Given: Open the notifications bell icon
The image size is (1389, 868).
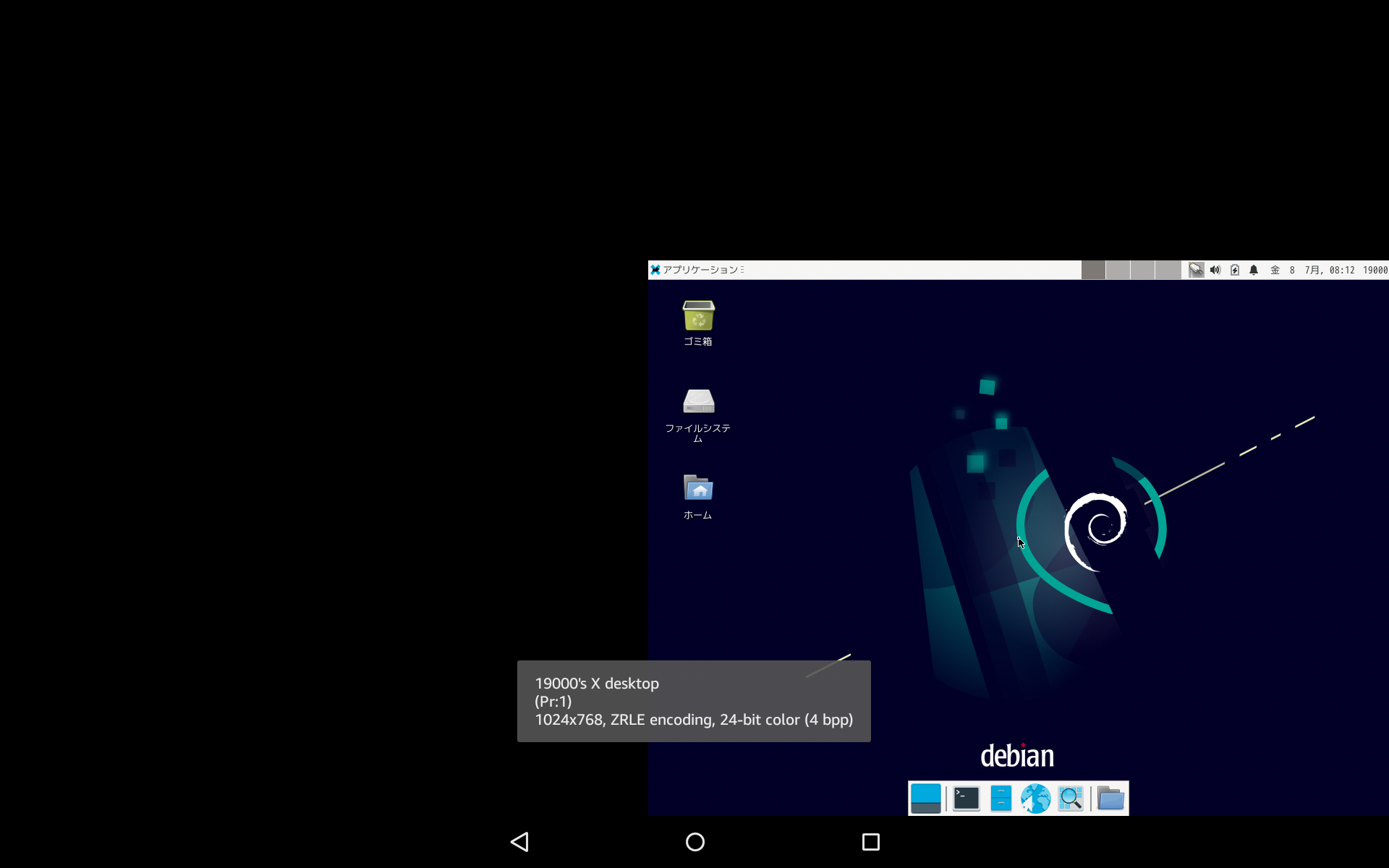Looking at the screenshot, I should (1254, 270).
